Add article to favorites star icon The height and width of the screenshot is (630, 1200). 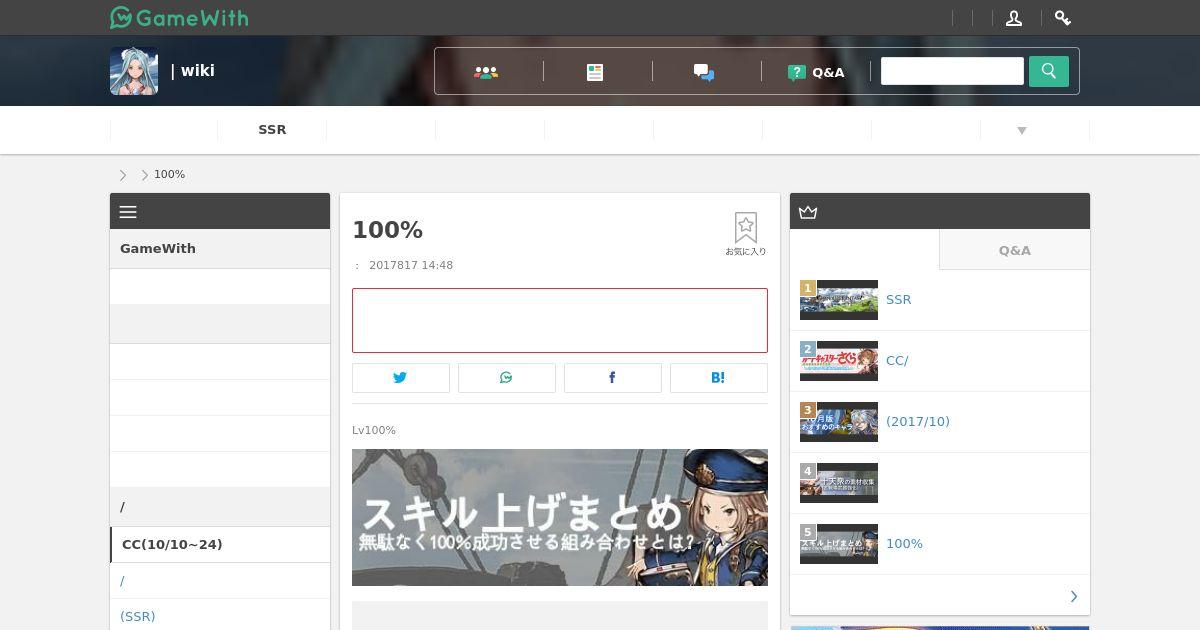click(746, 234)
